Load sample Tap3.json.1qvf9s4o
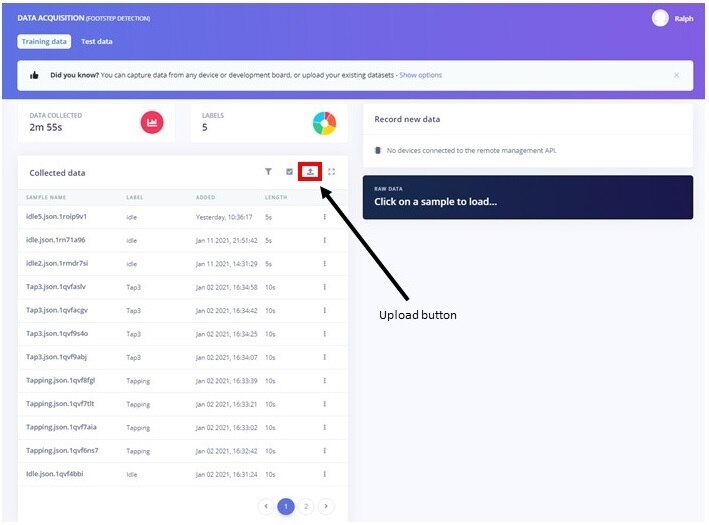Image resolution: width=709 pixels, height=525 pixels. tap(57, 334)
